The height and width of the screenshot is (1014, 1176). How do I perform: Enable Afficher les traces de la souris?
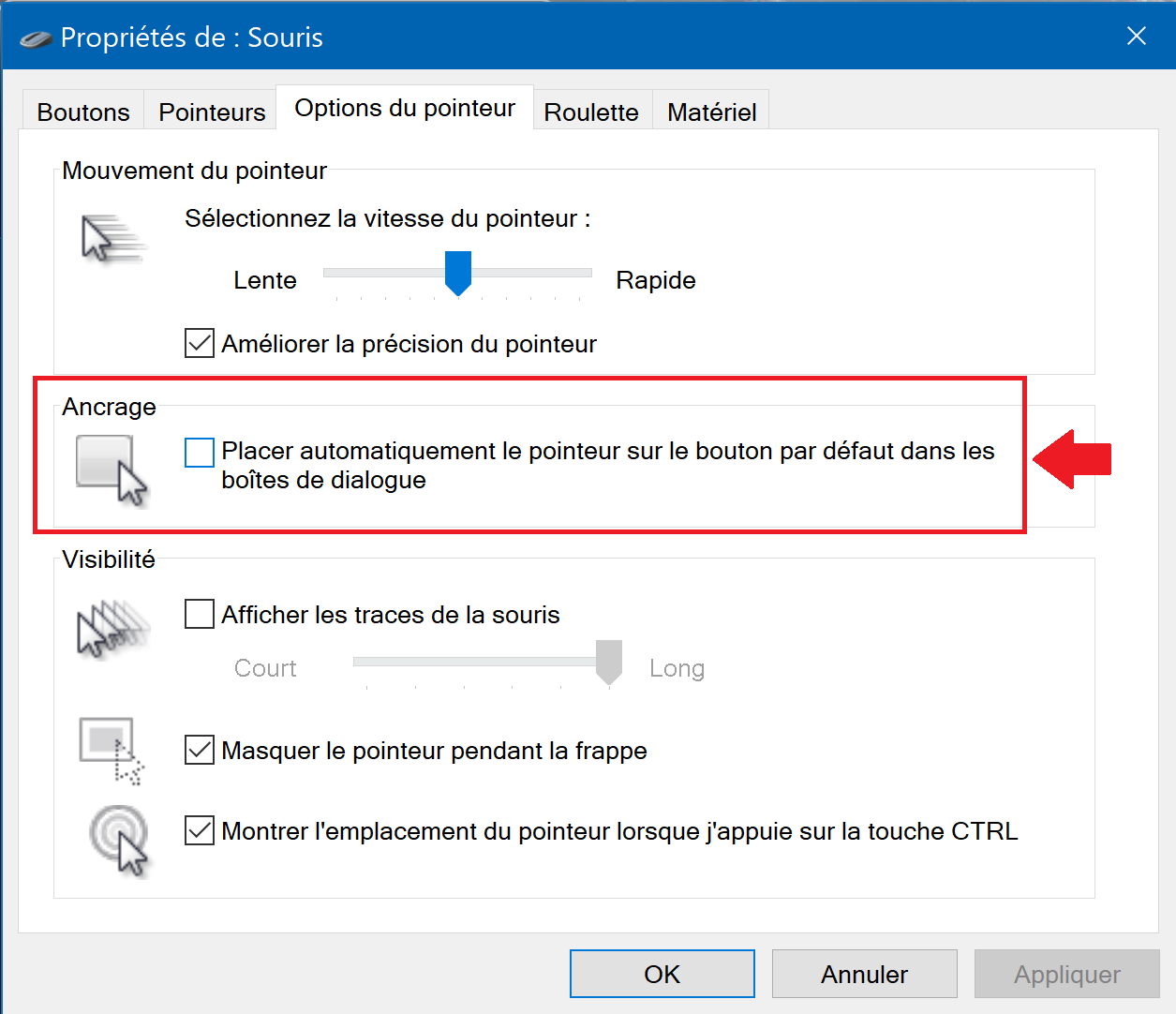(x=199, y=615)
